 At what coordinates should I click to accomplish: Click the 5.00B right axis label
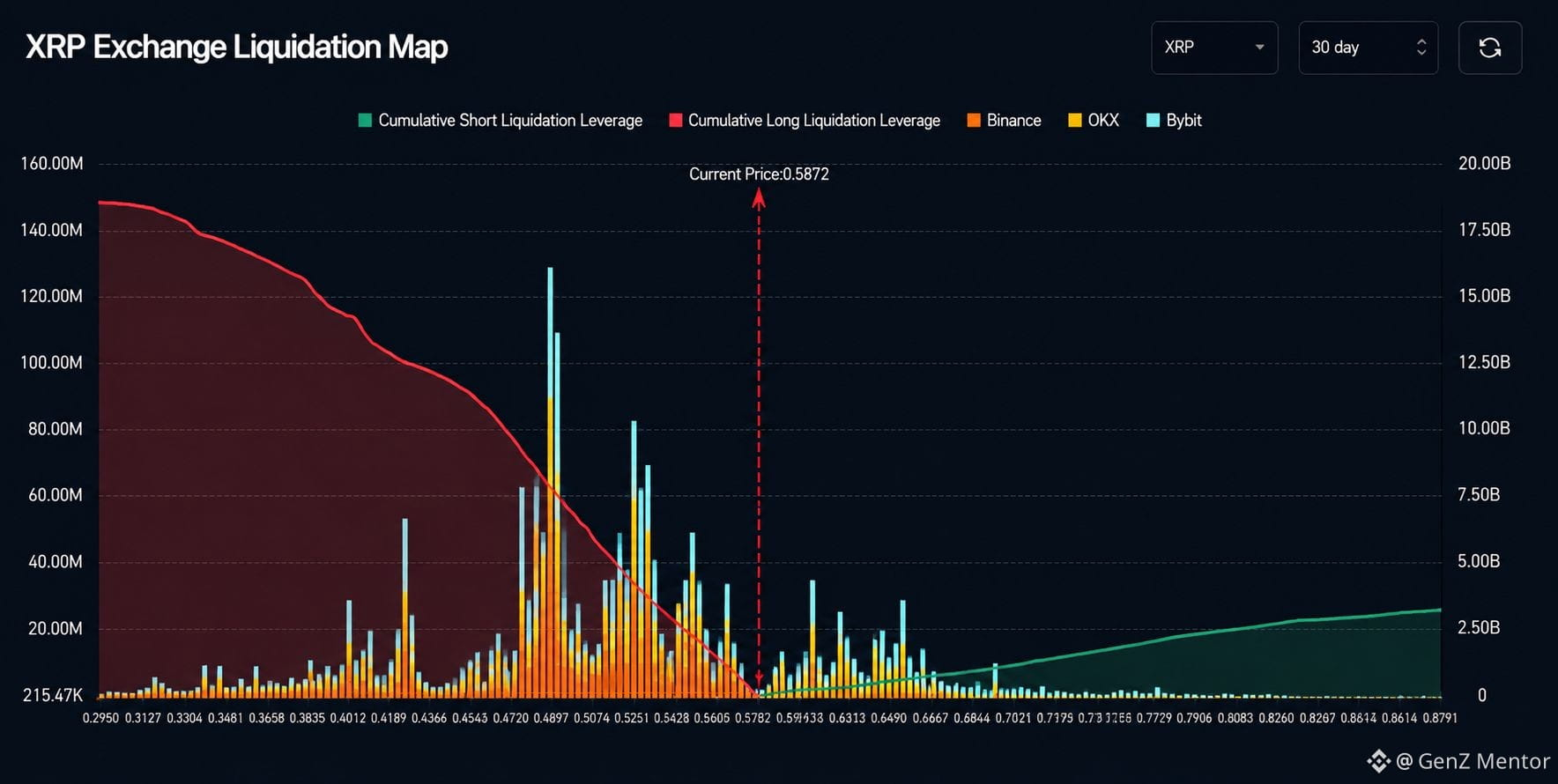point(1479,561)
